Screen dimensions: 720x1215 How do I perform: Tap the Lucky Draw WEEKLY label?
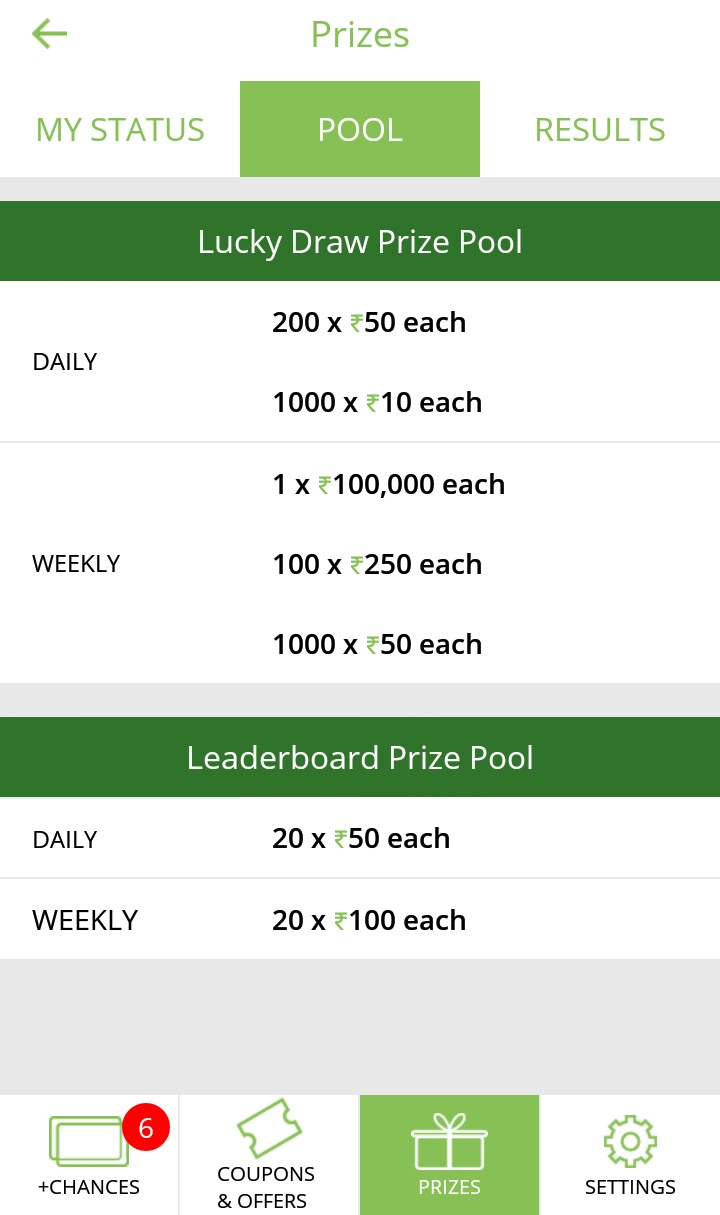point(76,564)
